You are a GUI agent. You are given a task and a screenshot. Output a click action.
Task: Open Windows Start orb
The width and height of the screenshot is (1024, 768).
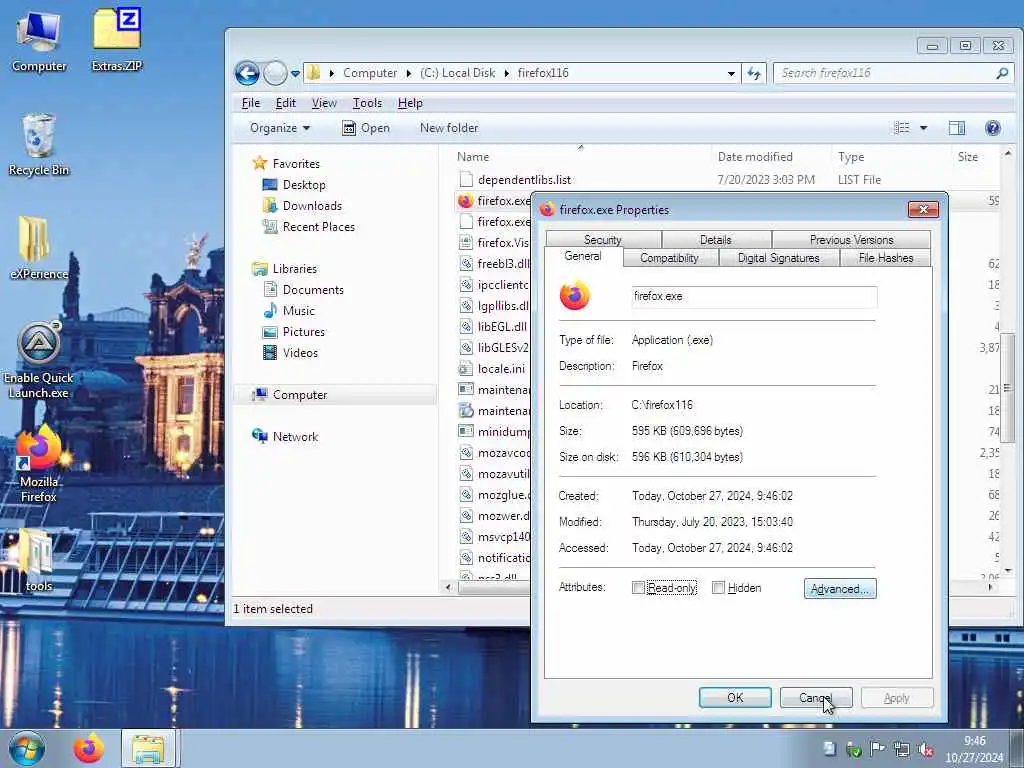pyautogui.click(x=27, y=748)
